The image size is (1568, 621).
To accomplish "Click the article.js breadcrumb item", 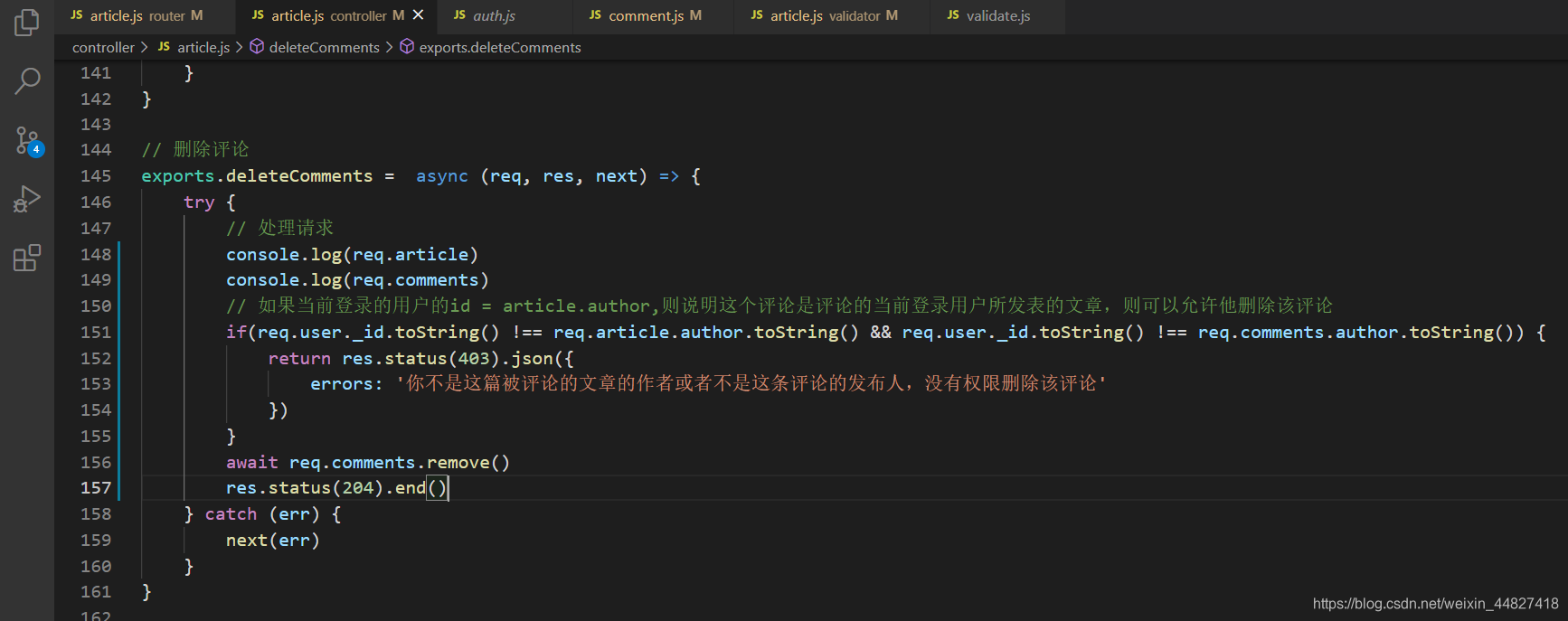I will point(203,47).
